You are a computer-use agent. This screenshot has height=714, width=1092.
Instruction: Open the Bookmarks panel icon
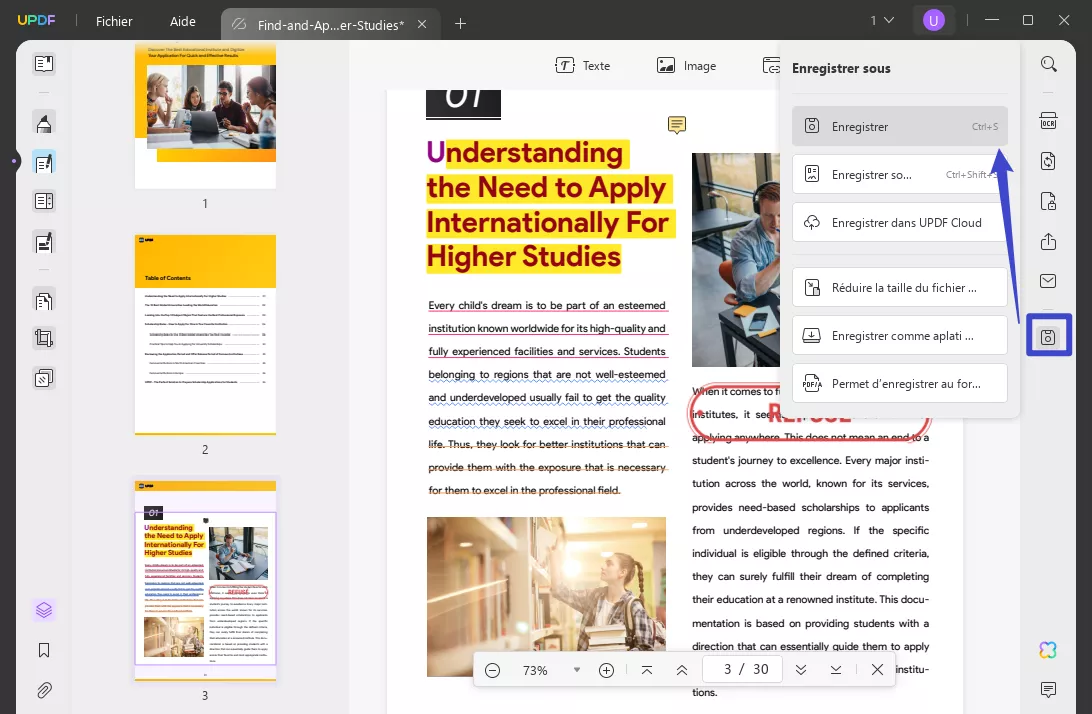[44, 650]
